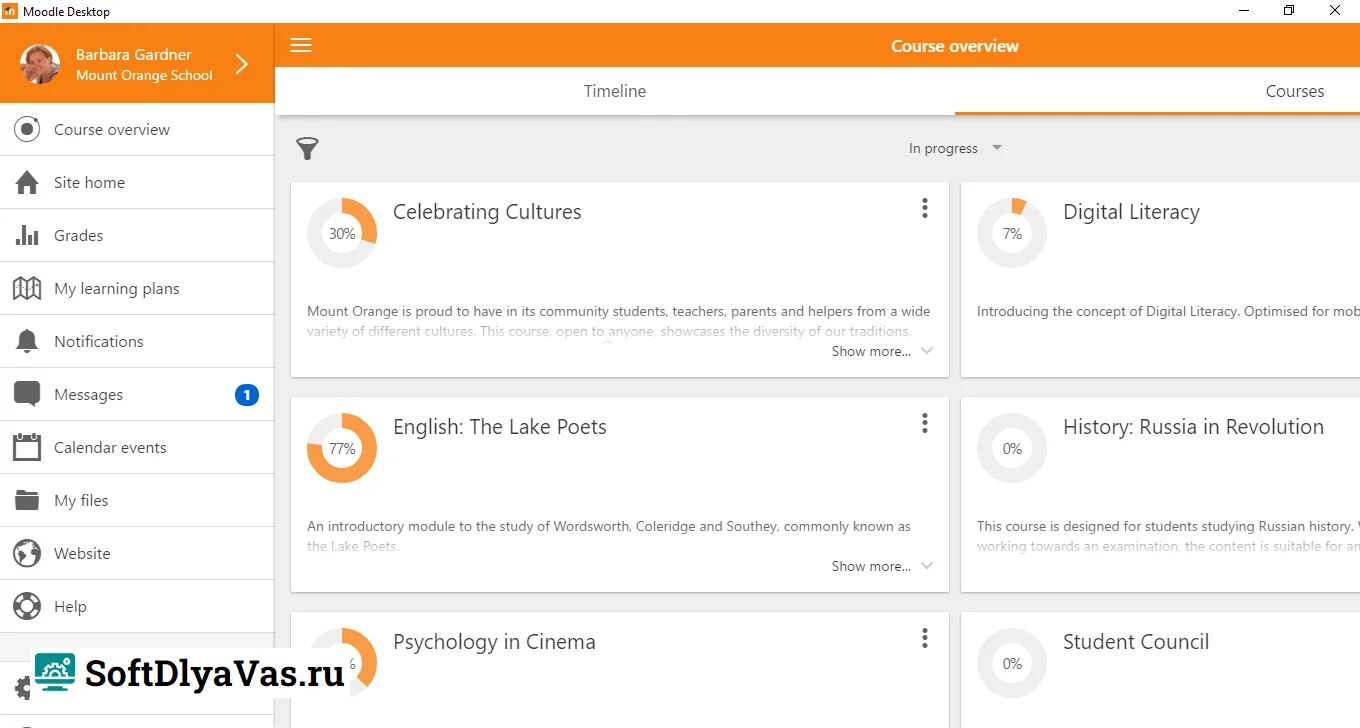Open Barbara Gardner profile chevron

(x=242, y=65)
